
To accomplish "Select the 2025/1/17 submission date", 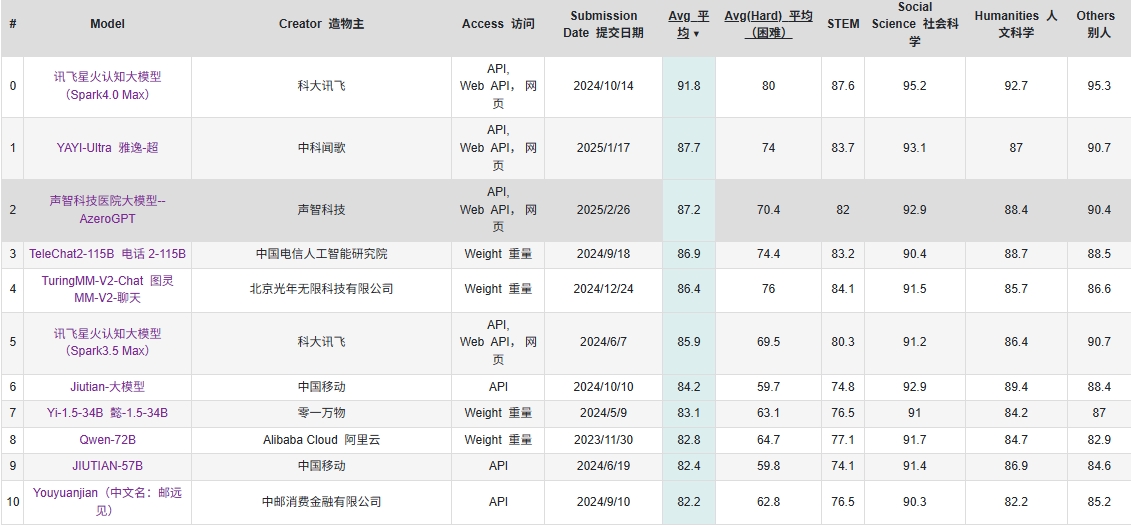I will coord(604,148).
